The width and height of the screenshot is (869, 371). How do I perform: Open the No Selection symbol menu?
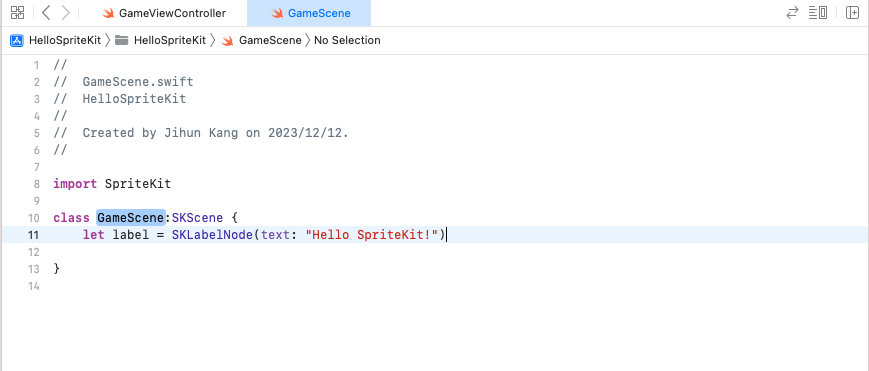(347, 40)
